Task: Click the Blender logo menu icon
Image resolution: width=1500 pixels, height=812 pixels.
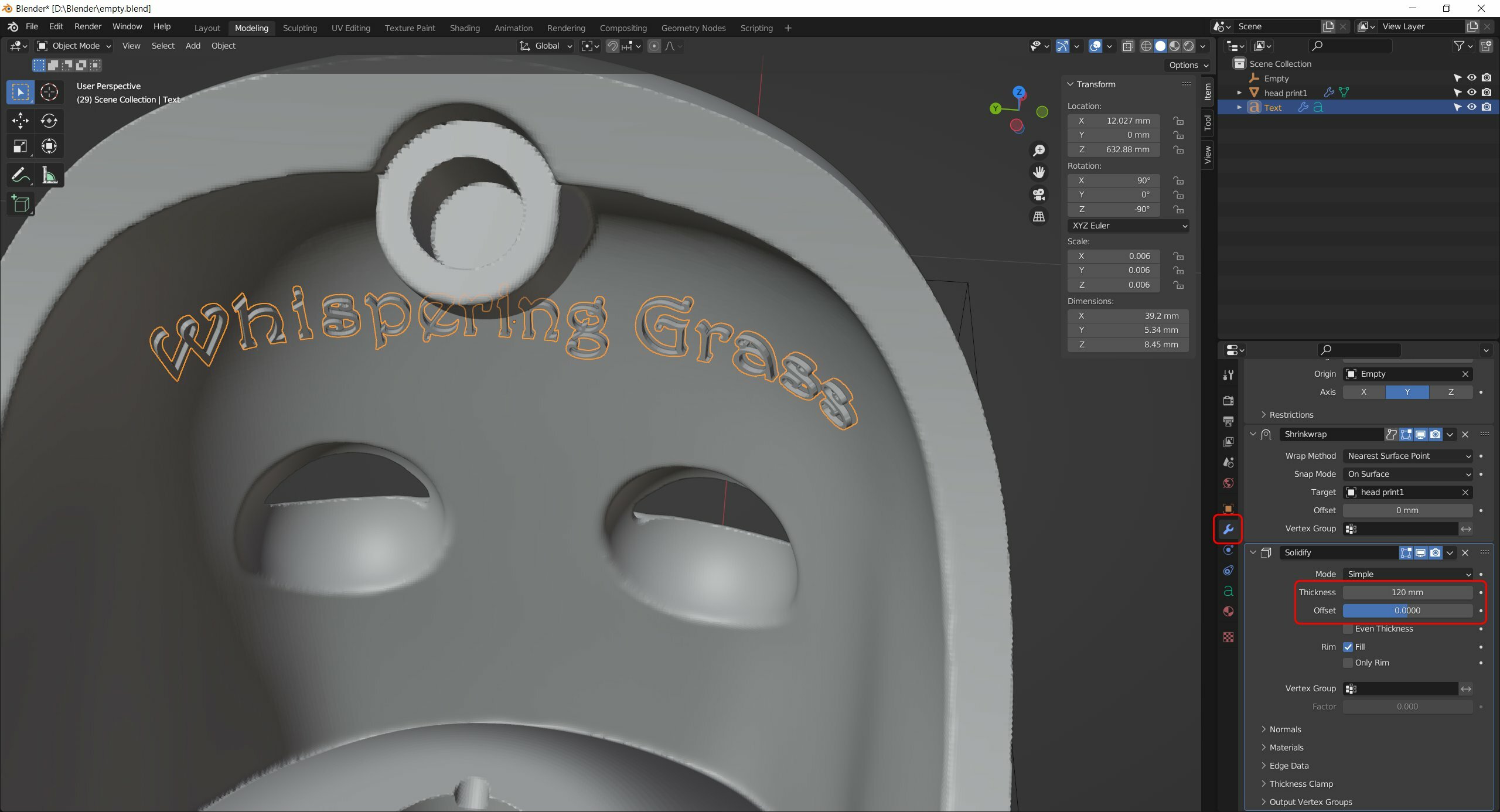Action: [x=13, y=27]
